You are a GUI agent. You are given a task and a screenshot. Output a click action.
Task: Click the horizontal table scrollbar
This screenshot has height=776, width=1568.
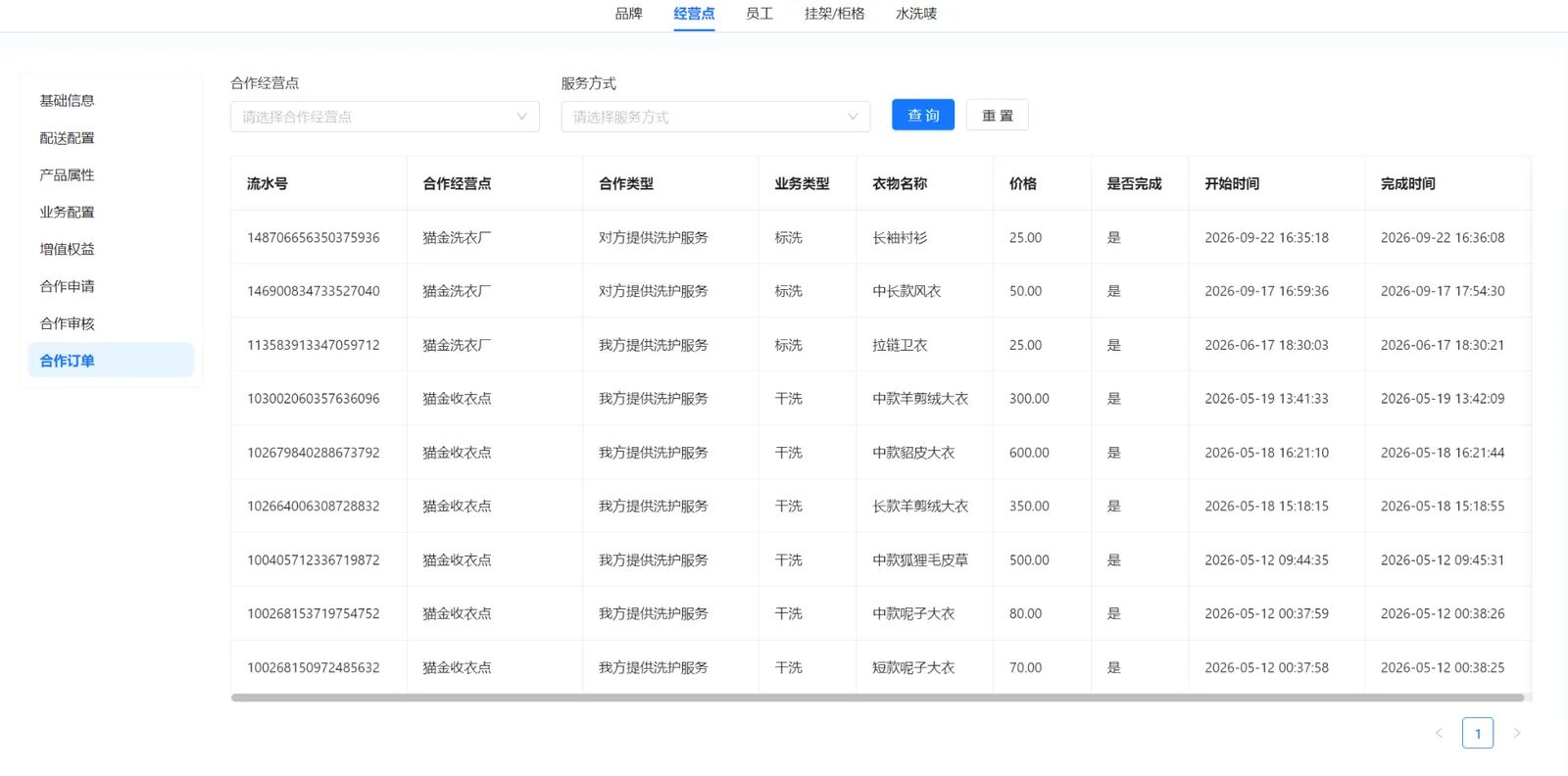coord(878,698)
